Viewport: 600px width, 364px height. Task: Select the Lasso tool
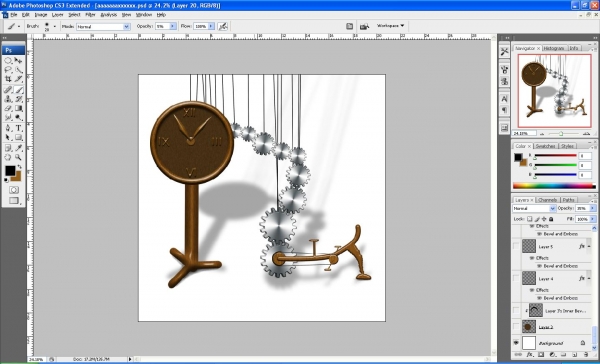coord(8,70)
